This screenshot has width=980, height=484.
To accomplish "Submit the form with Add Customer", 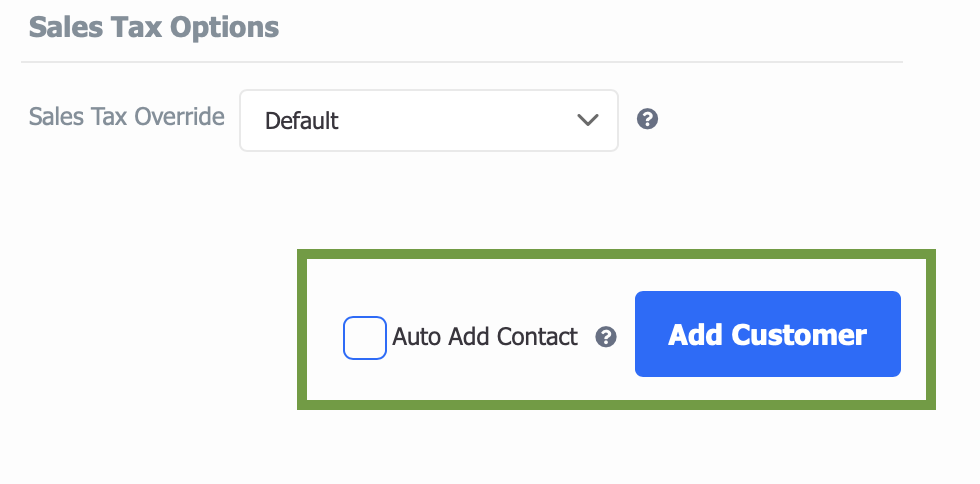I will [x=768, y=334].
